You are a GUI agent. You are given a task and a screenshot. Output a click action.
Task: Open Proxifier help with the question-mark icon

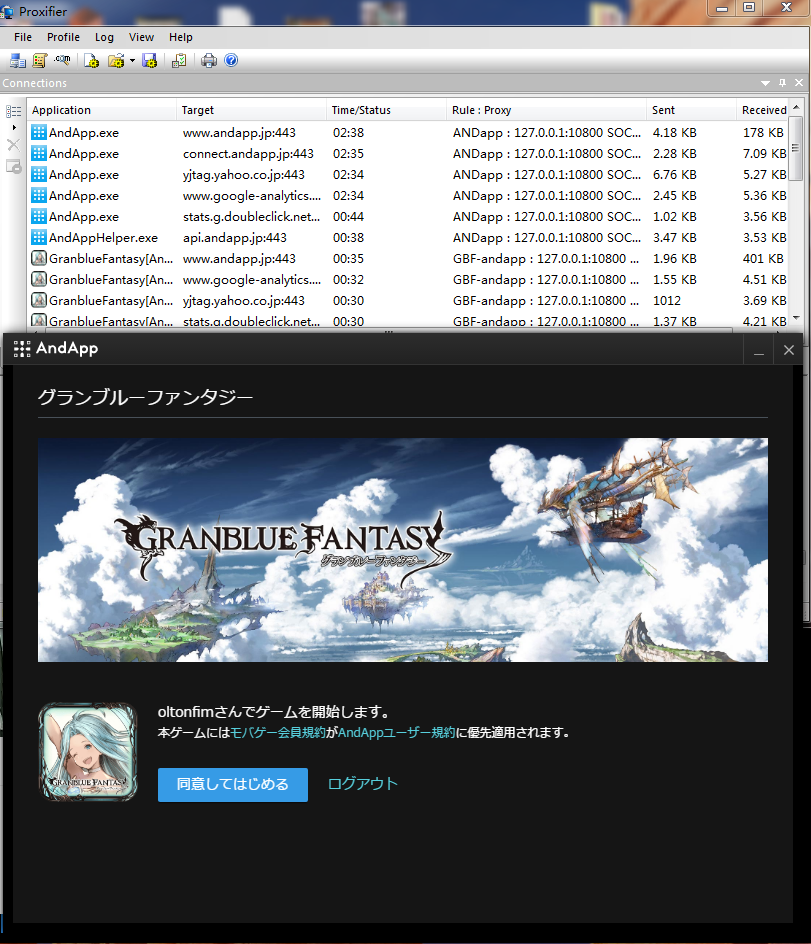pos(229,61)
